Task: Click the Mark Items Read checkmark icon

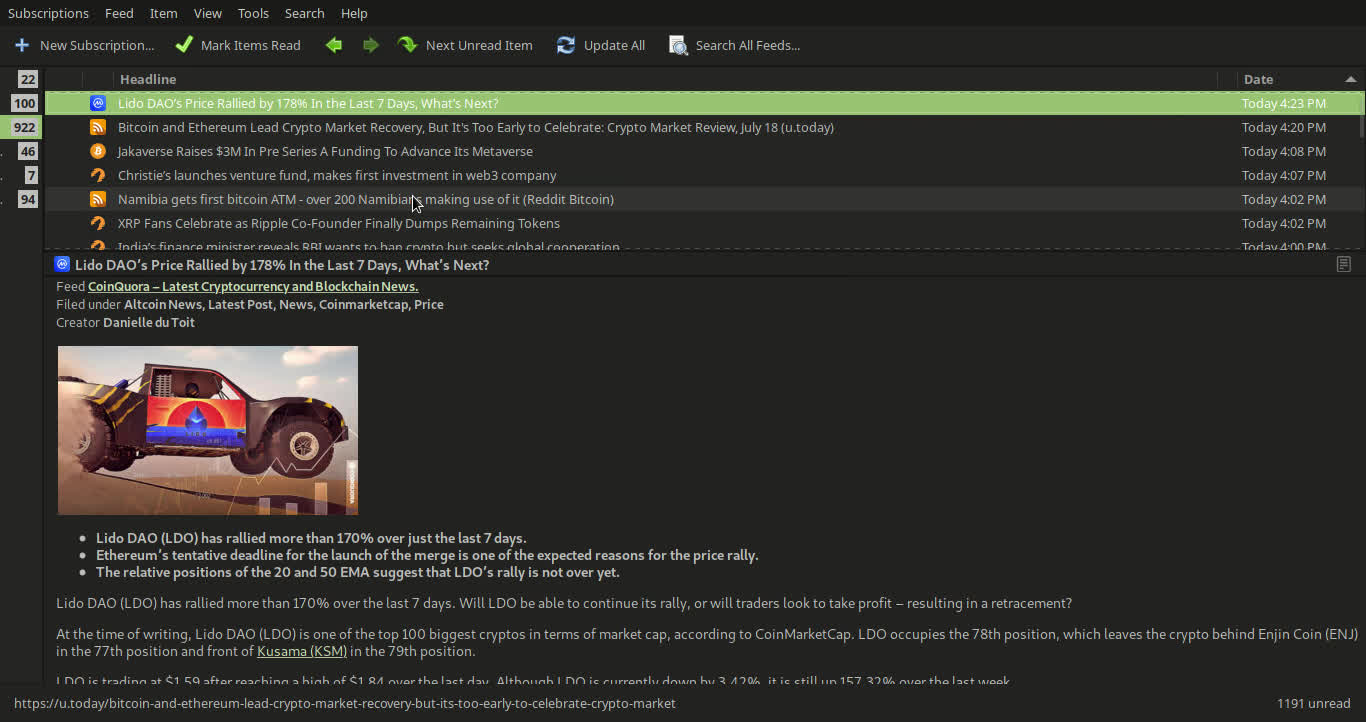Action: (183, 45)
